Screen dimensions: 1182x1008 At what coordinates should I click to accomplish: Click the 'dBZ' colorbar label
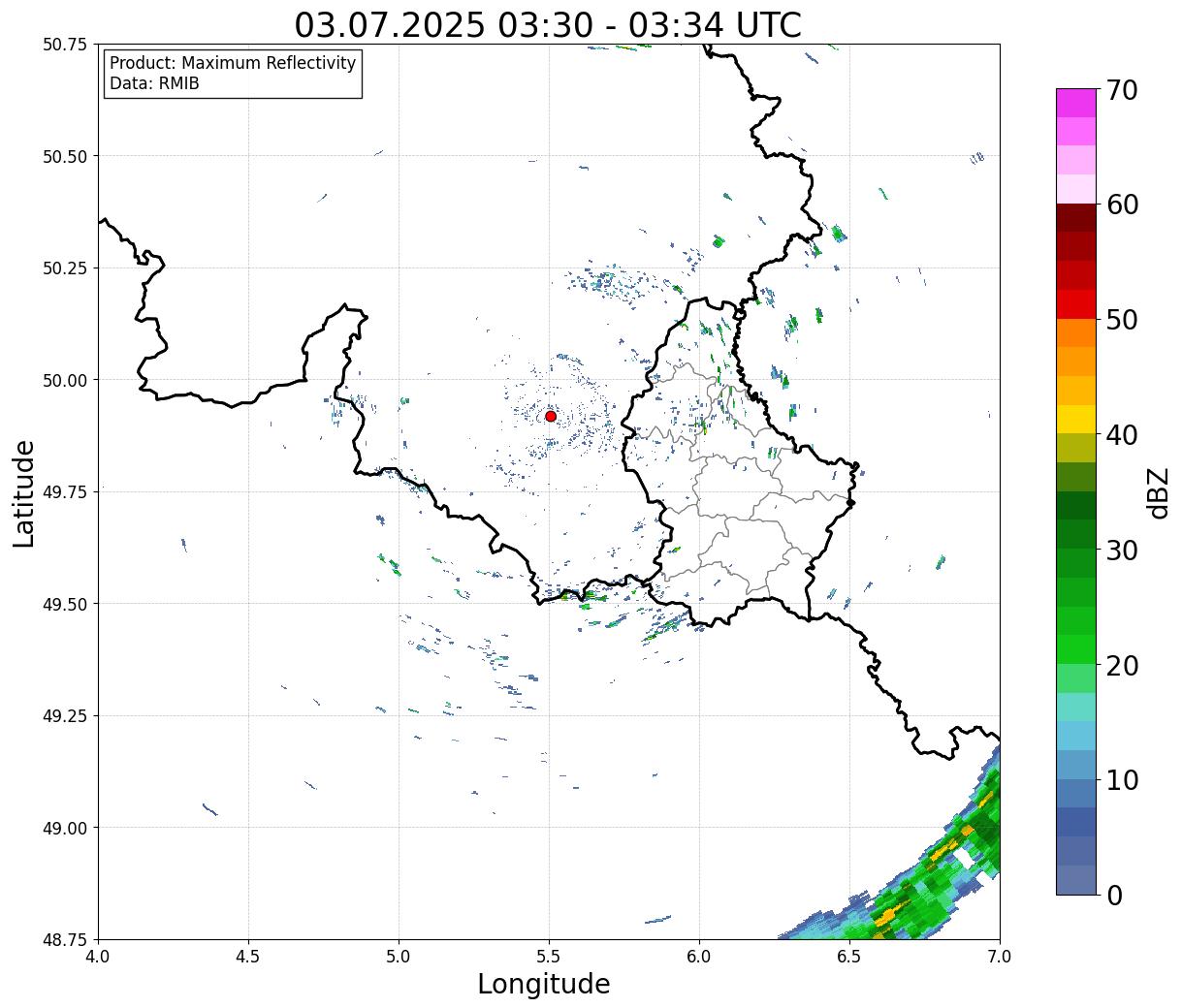pyautogui.click(x=1158, y=493)
